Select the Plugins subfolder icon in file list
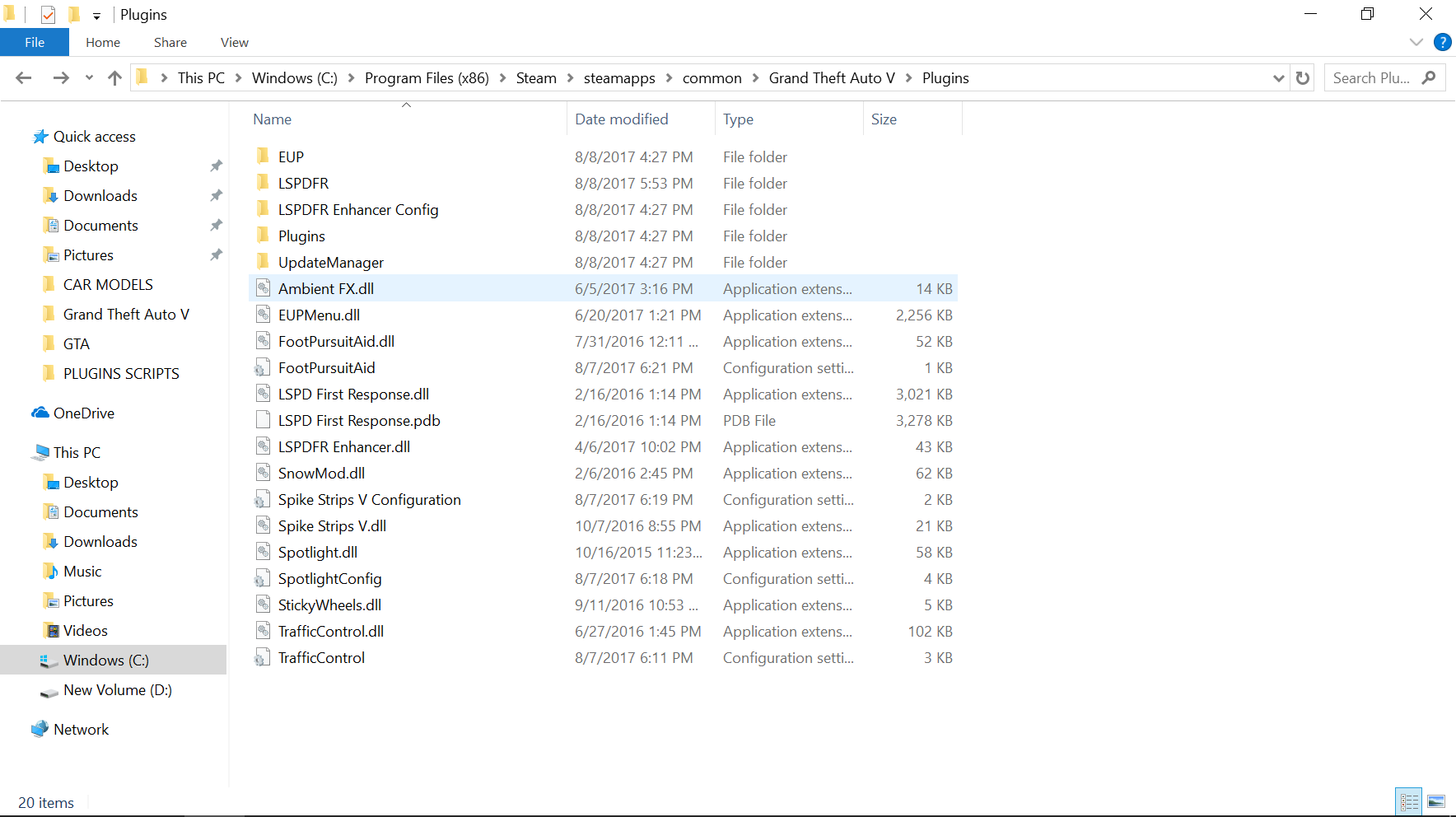Image resolution: width=1456 pixels, height=817 pixels. pos(263,236)
